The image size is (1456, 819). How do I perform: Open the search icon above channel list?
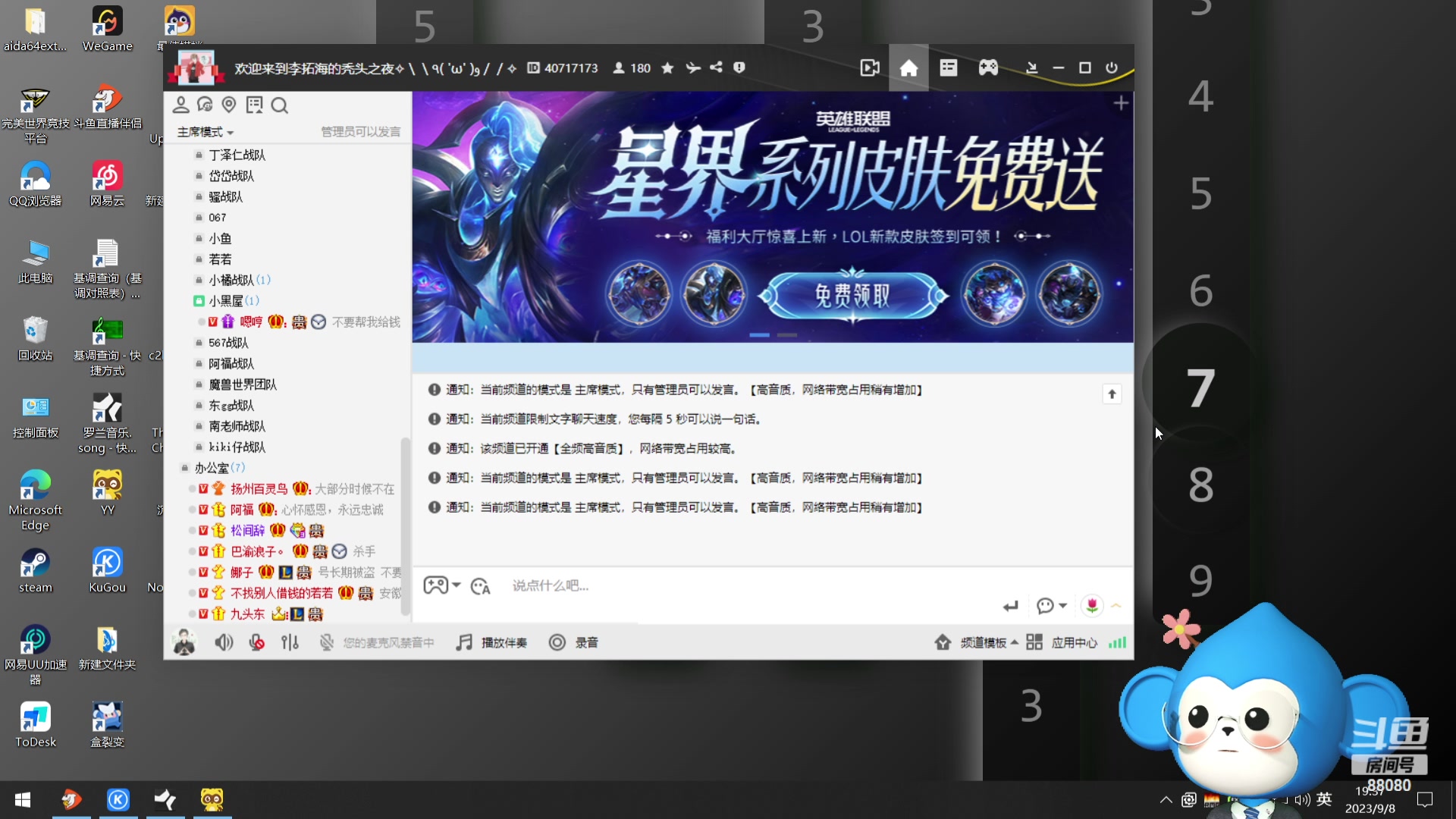[280, 105]
